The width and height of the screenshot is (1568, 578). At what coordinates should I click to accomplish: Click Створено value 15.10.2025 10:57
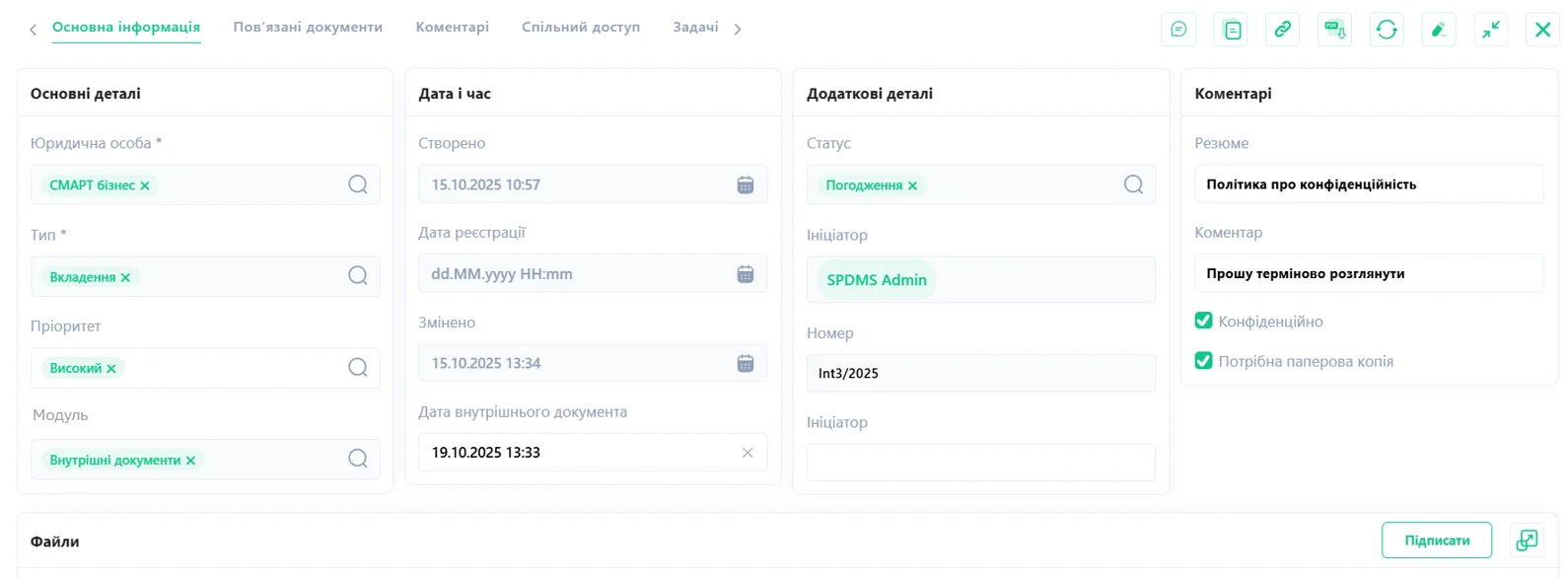click(x=486, y=184)
